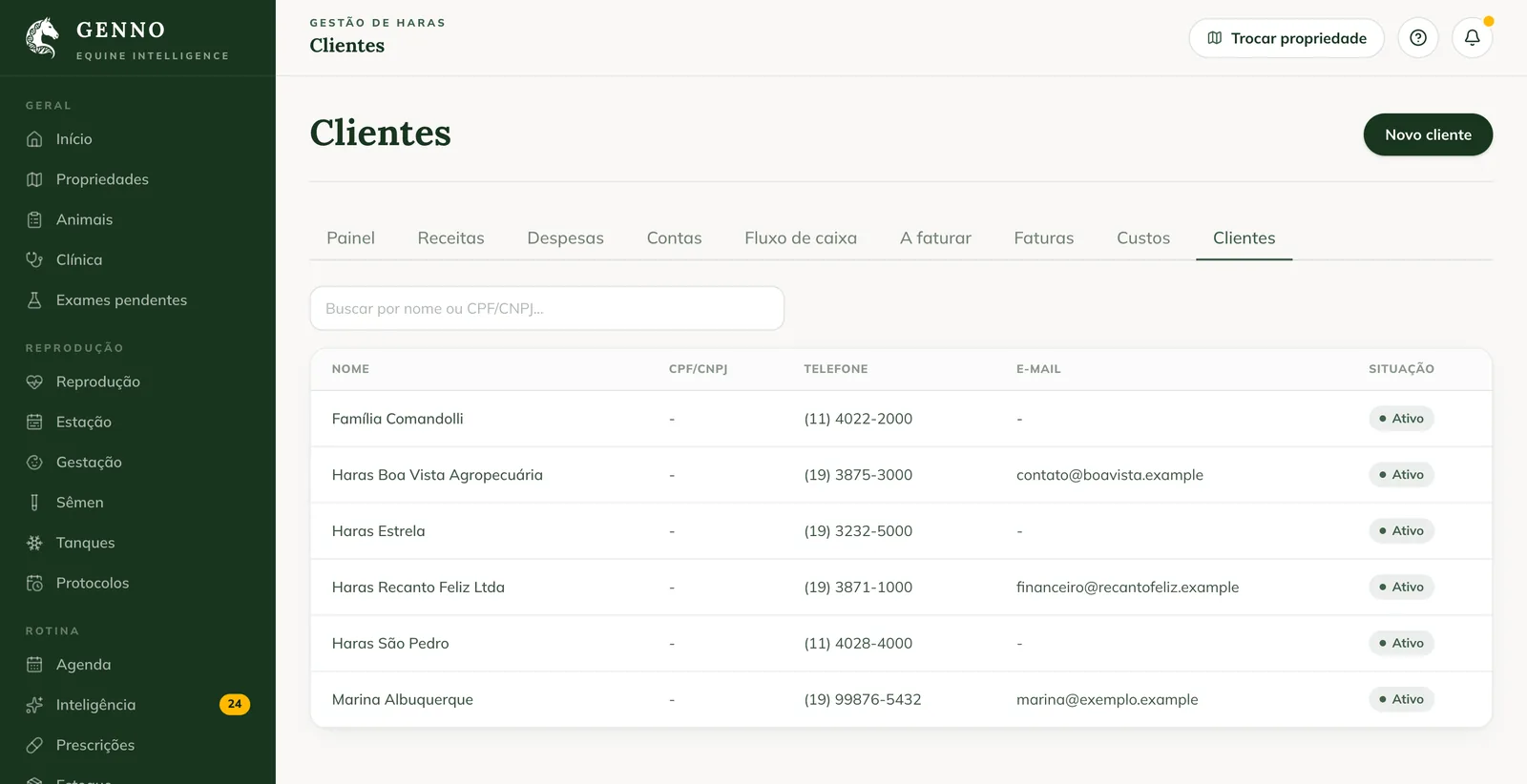
Task: Open client Marina Albuquerque
Action: click(x=402, y=700)
